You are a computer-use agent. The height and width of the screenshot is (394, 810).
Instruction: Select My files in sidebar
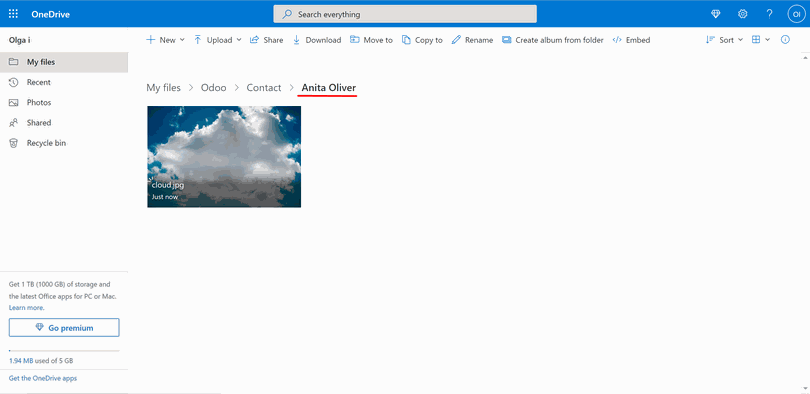point(64,62)
